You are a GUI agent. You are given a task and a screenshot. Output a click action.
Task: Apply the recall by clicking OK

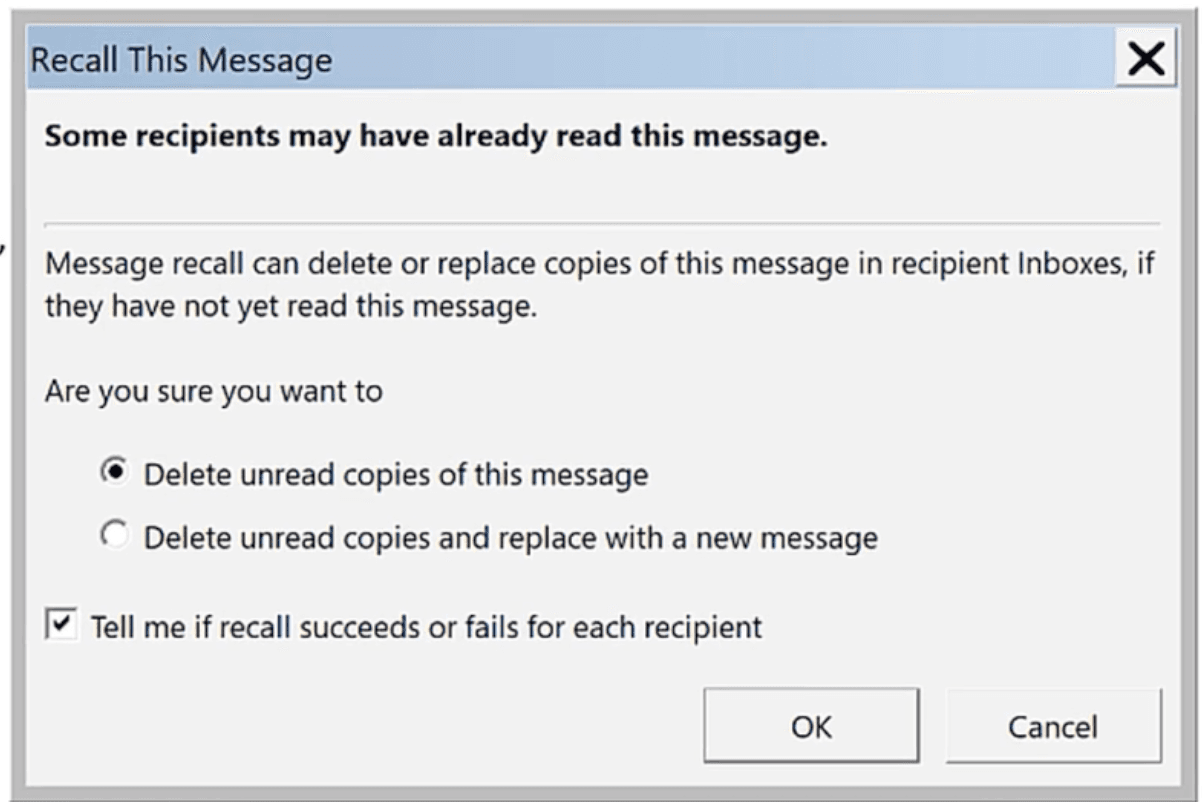pyautogui.click(x=812, y=727)
